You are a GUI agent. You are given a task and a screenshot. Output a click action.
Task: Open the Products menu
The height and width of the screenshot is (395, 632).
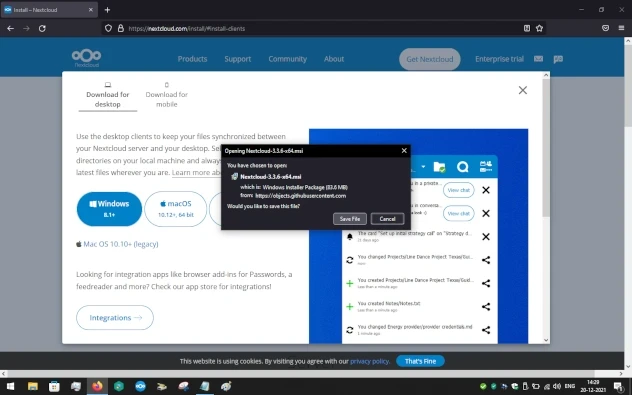click(x=192, y=59)
